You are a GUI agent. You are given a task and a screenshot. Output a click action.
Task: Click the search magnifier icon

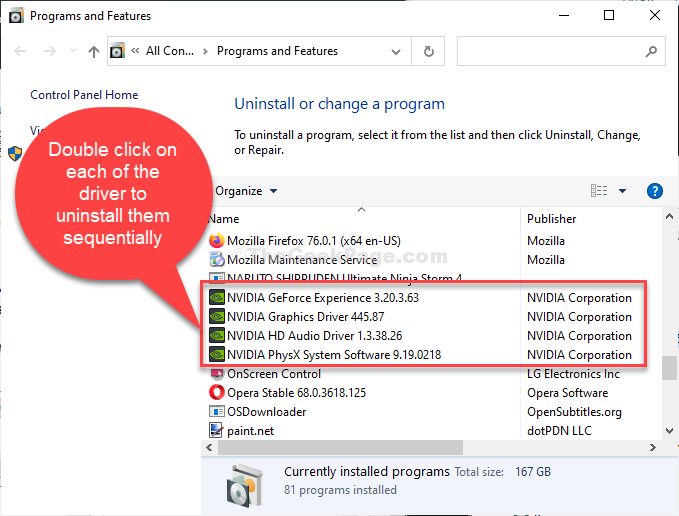pyautogui.click(x=651, y=52)
